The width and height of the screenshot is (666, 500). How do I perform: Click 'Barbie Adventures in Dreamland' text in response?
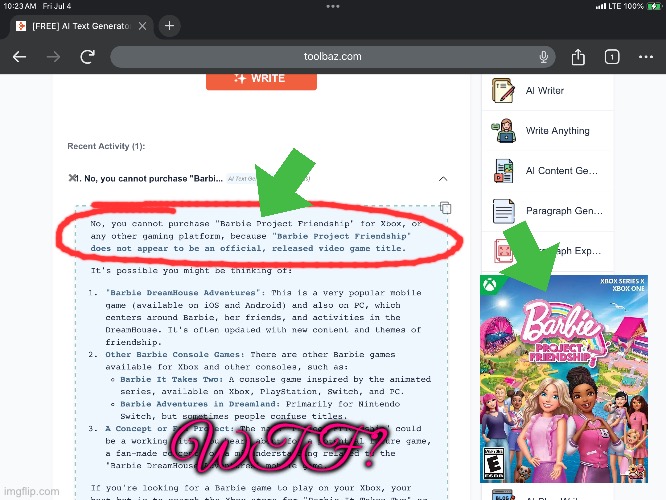point(200,404)
